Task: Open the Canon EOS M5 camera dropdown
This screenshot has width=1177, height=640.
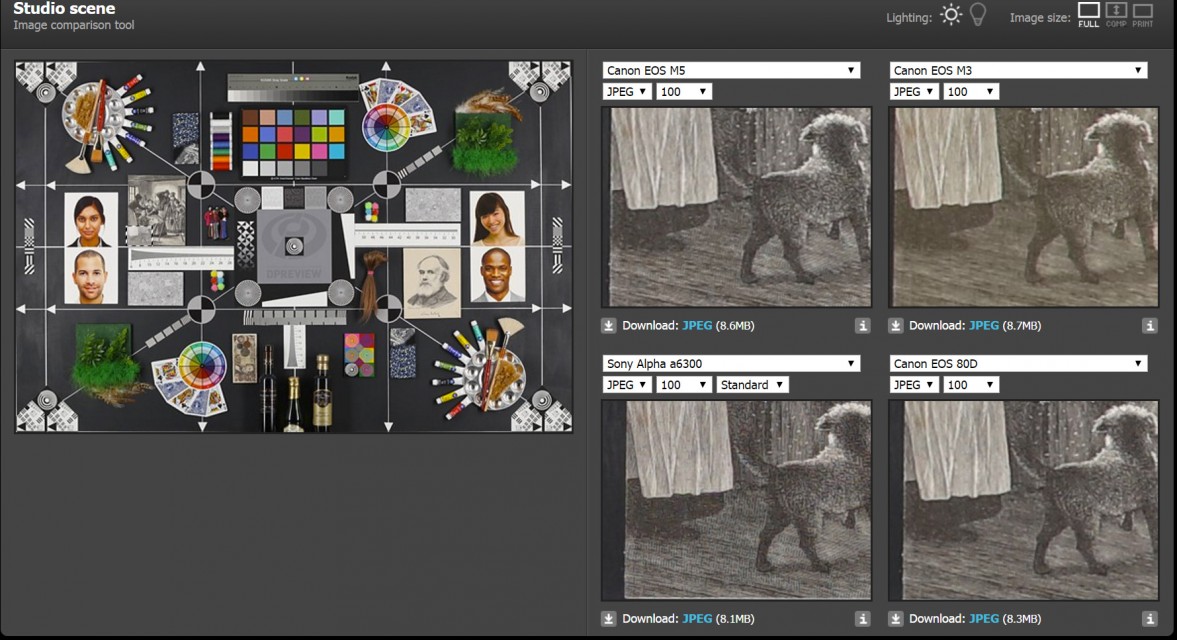Action: click(x=731, y=71)
